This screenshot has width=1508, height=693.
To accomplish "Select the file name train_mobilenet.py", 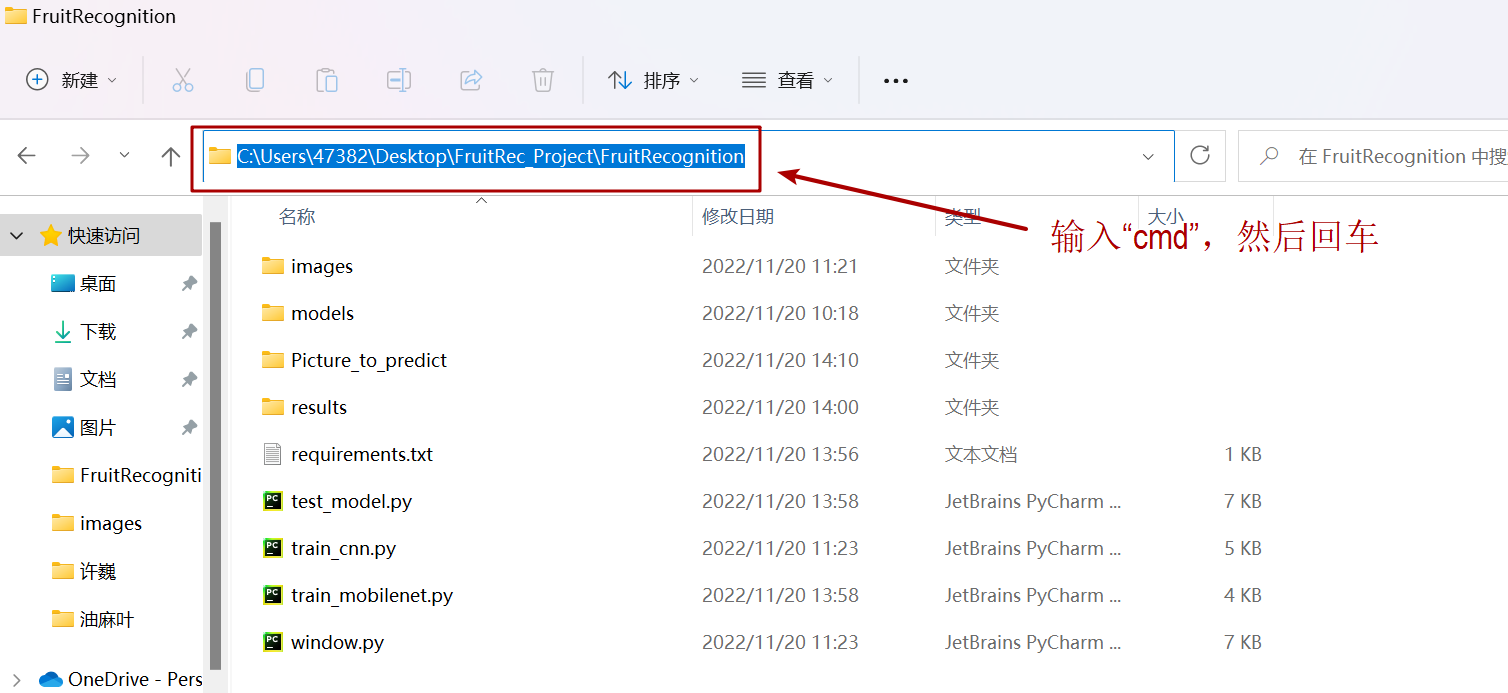I will 372,595.
